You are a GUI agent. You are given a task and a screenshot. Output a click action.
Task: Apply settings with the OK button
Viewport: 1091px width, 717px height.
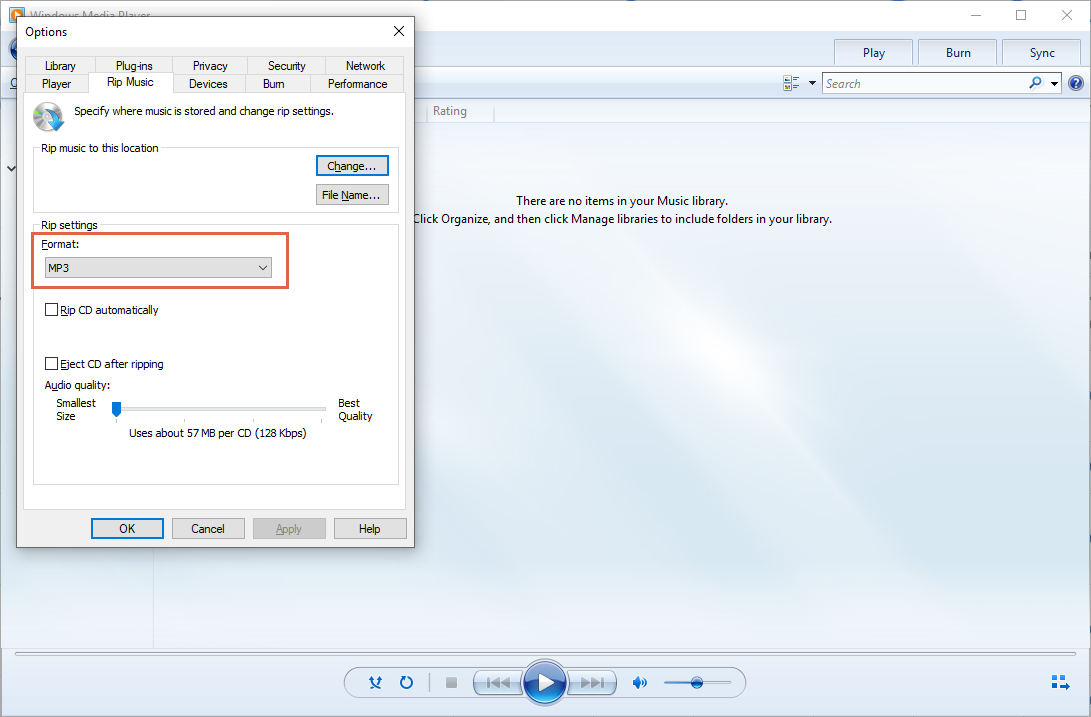tap(127, 528)
